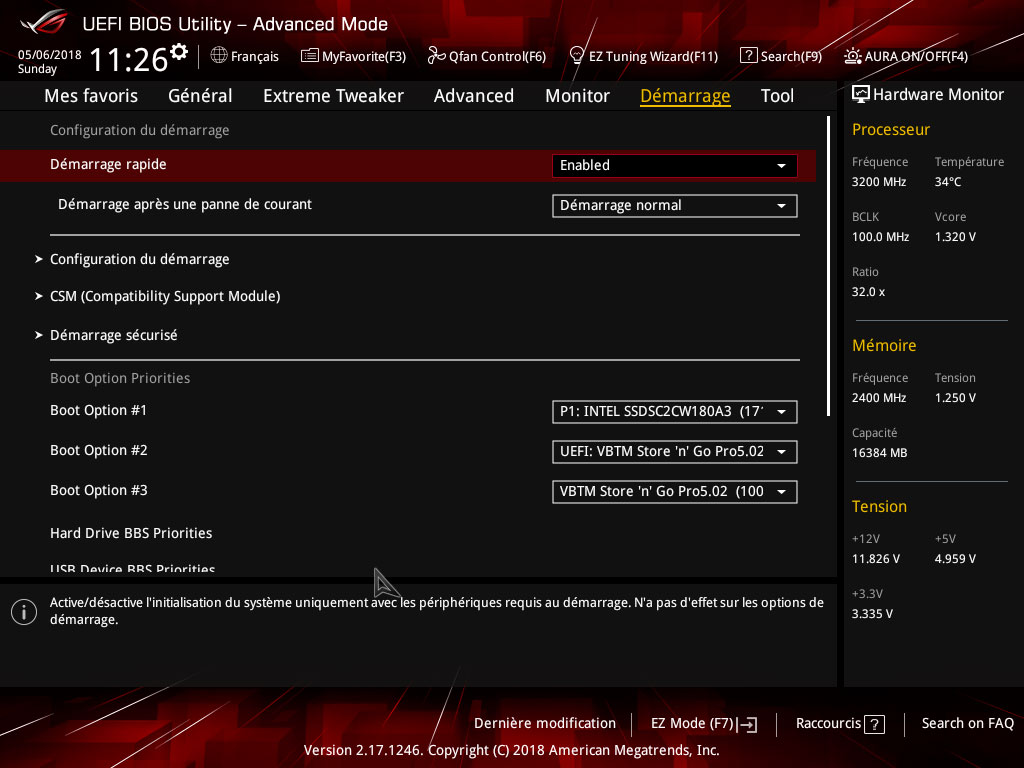Launch EZ Tuning Wizard bulb icon

577,56
